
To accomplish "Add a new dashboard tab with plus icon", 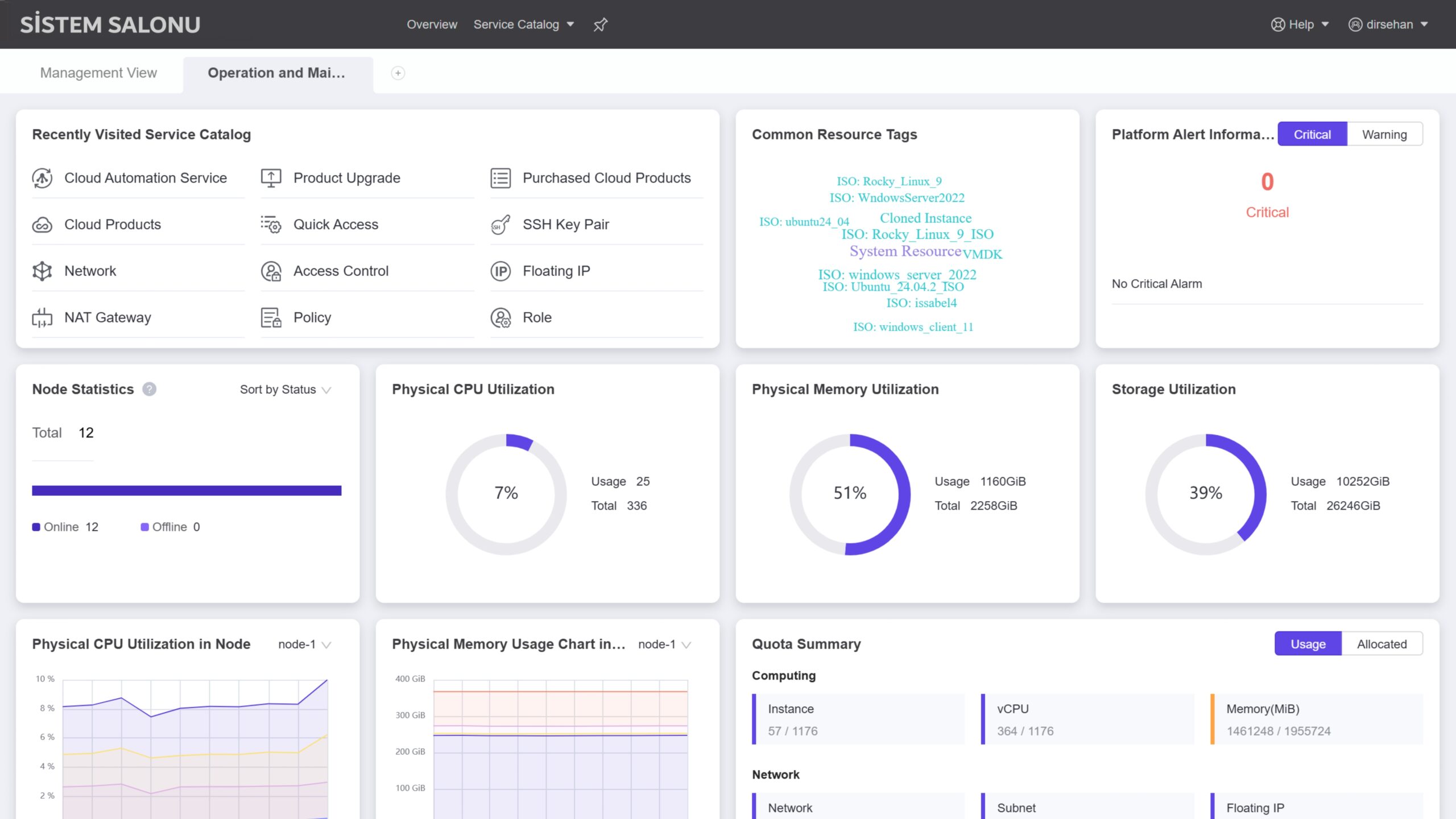I will 398,73.
